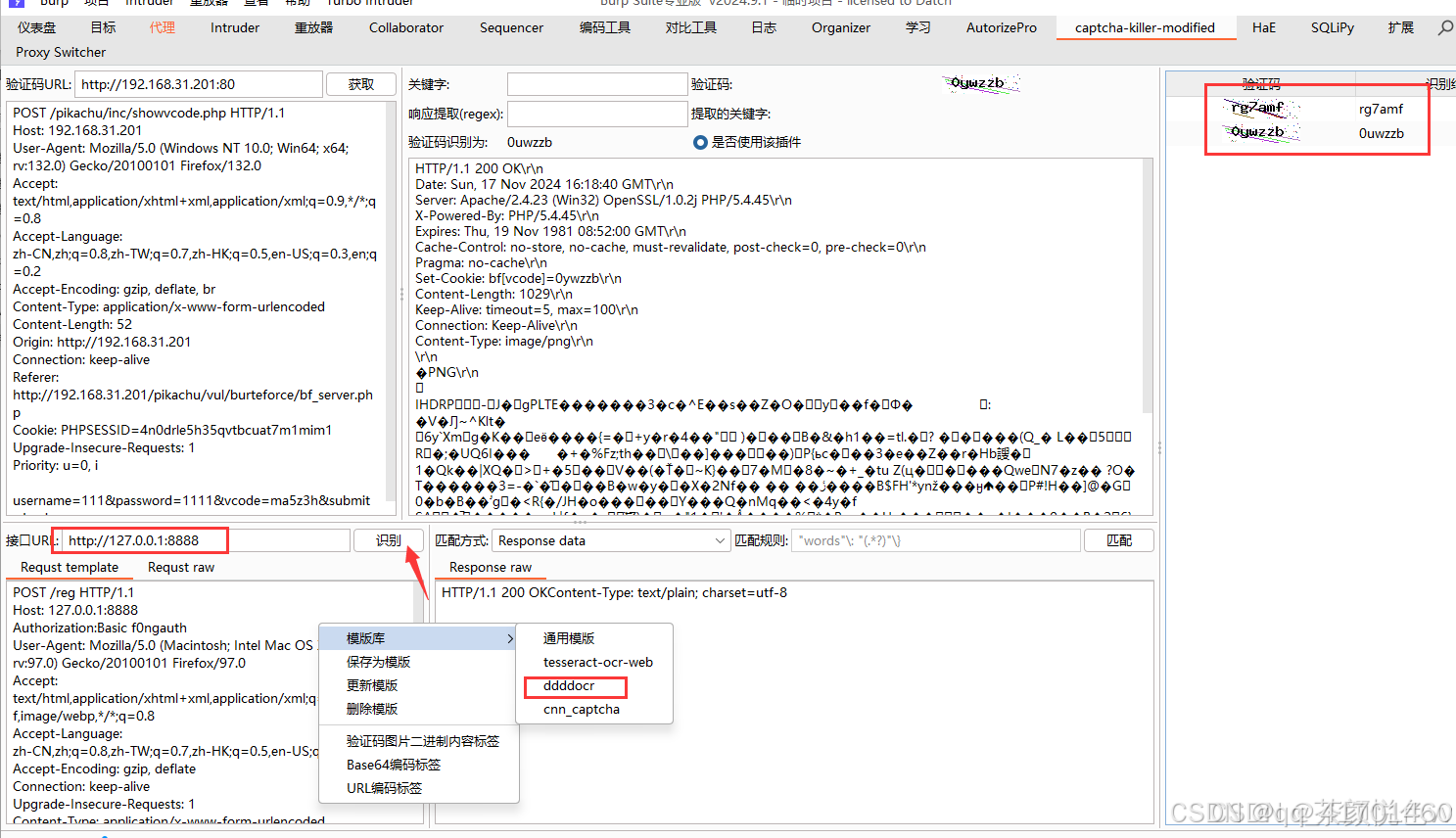This screenshot has width=1456, height=838.
Task: Open the 重放器 tab
Action: click(x=314, y=27)
